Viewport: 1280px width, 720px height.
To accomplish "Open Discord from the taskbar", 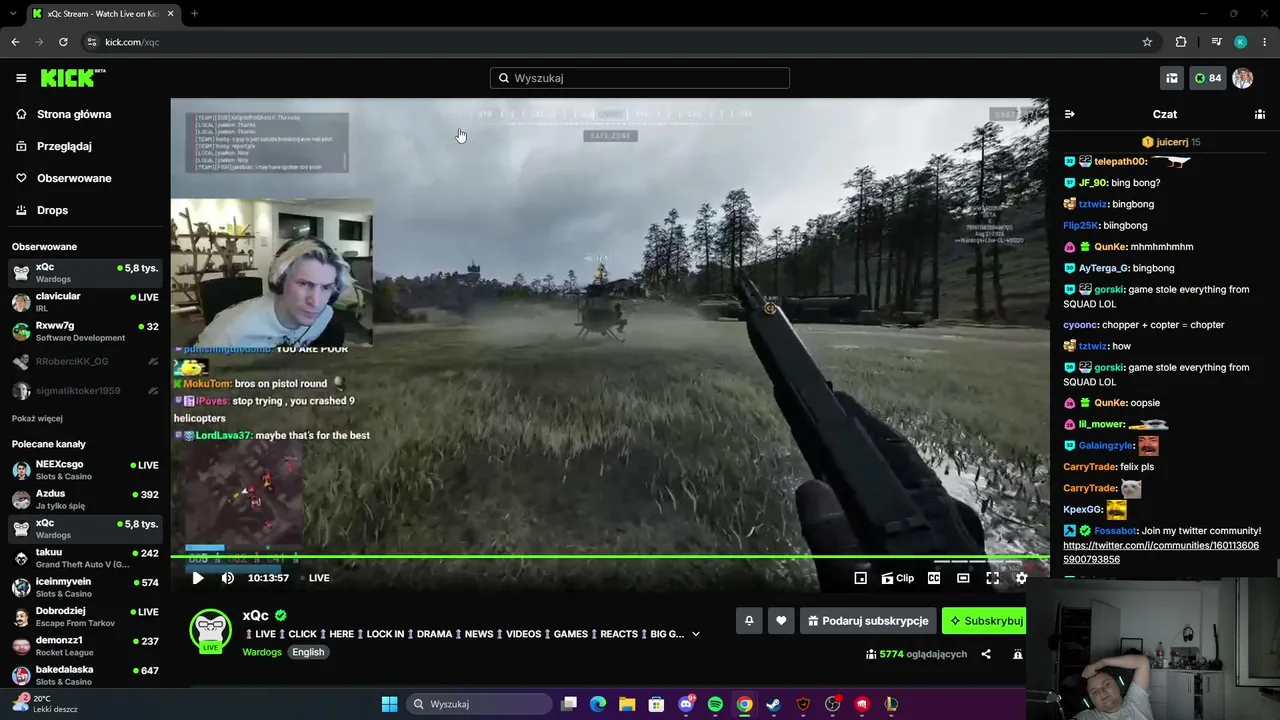I will (x=686, y=704).
